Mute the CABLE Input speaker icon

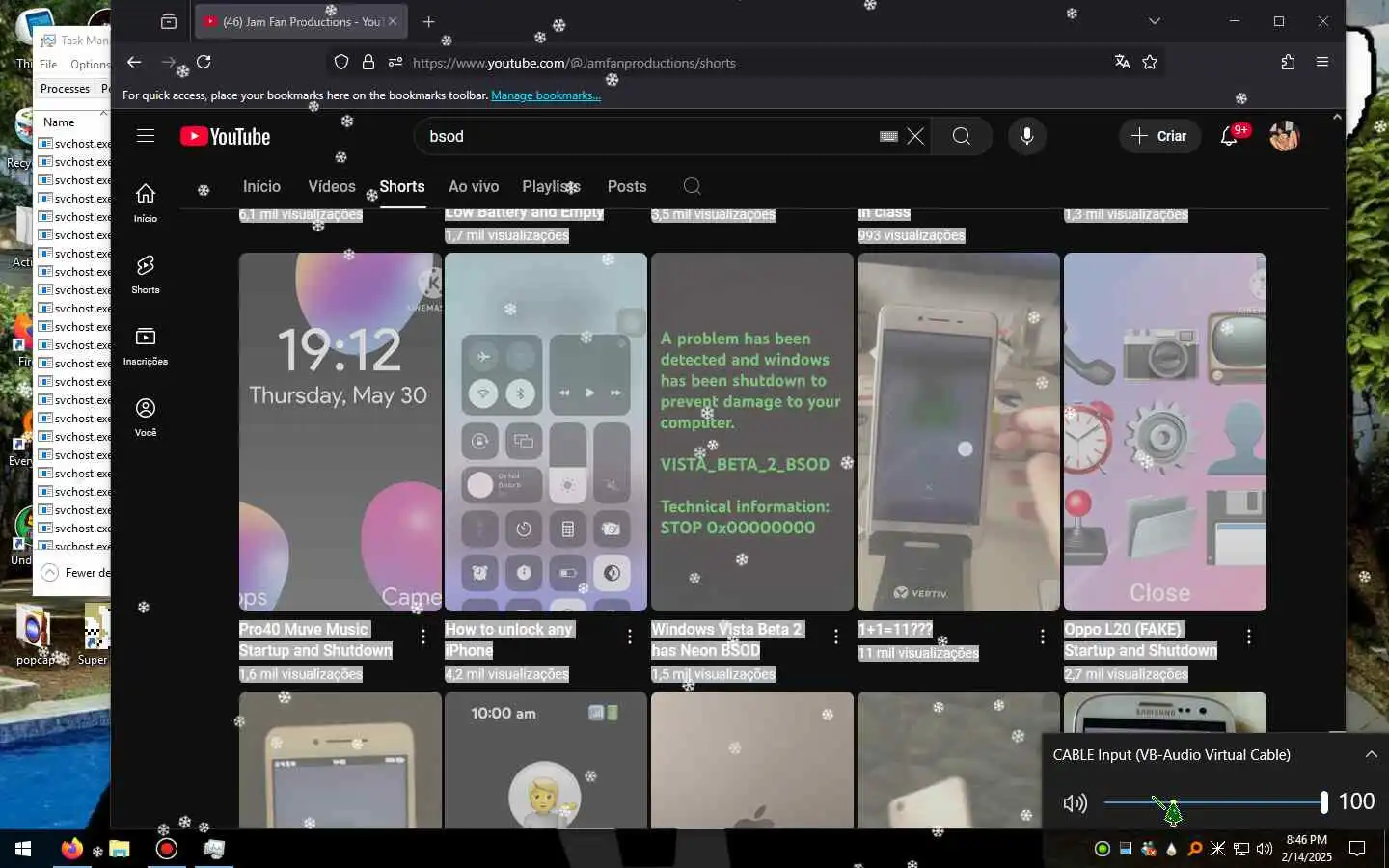tap(1075, 802)
